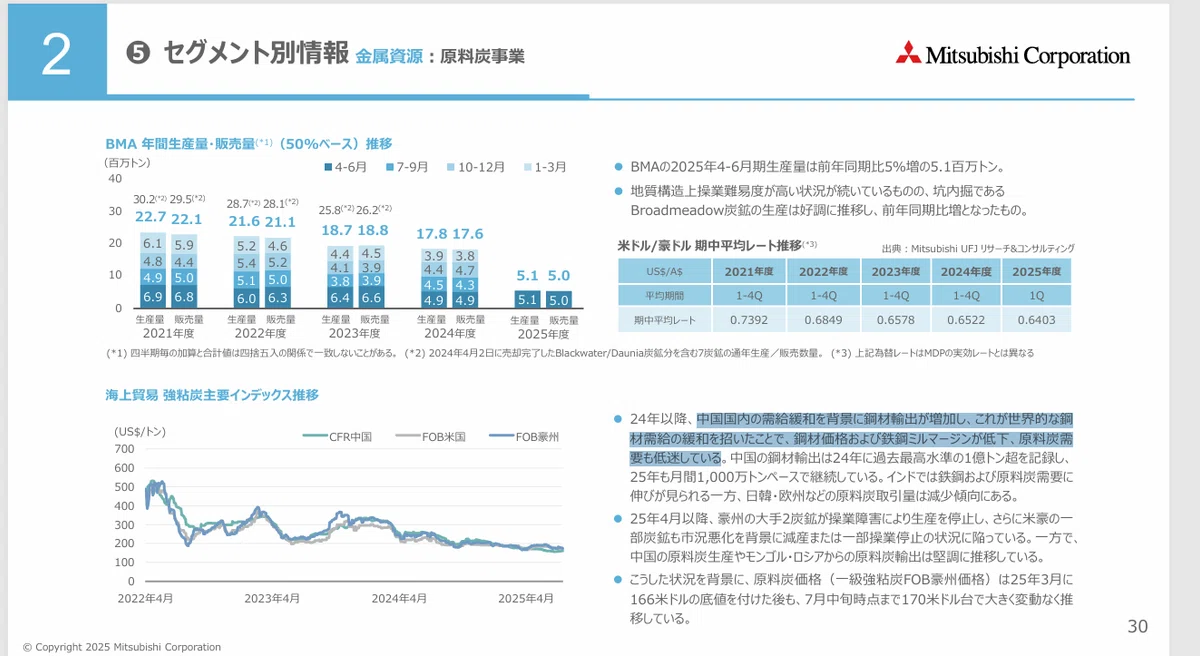Screen dimensions: 1200x656
Task: Click the 期中平均レート row label cell
Action: (664, 320)
